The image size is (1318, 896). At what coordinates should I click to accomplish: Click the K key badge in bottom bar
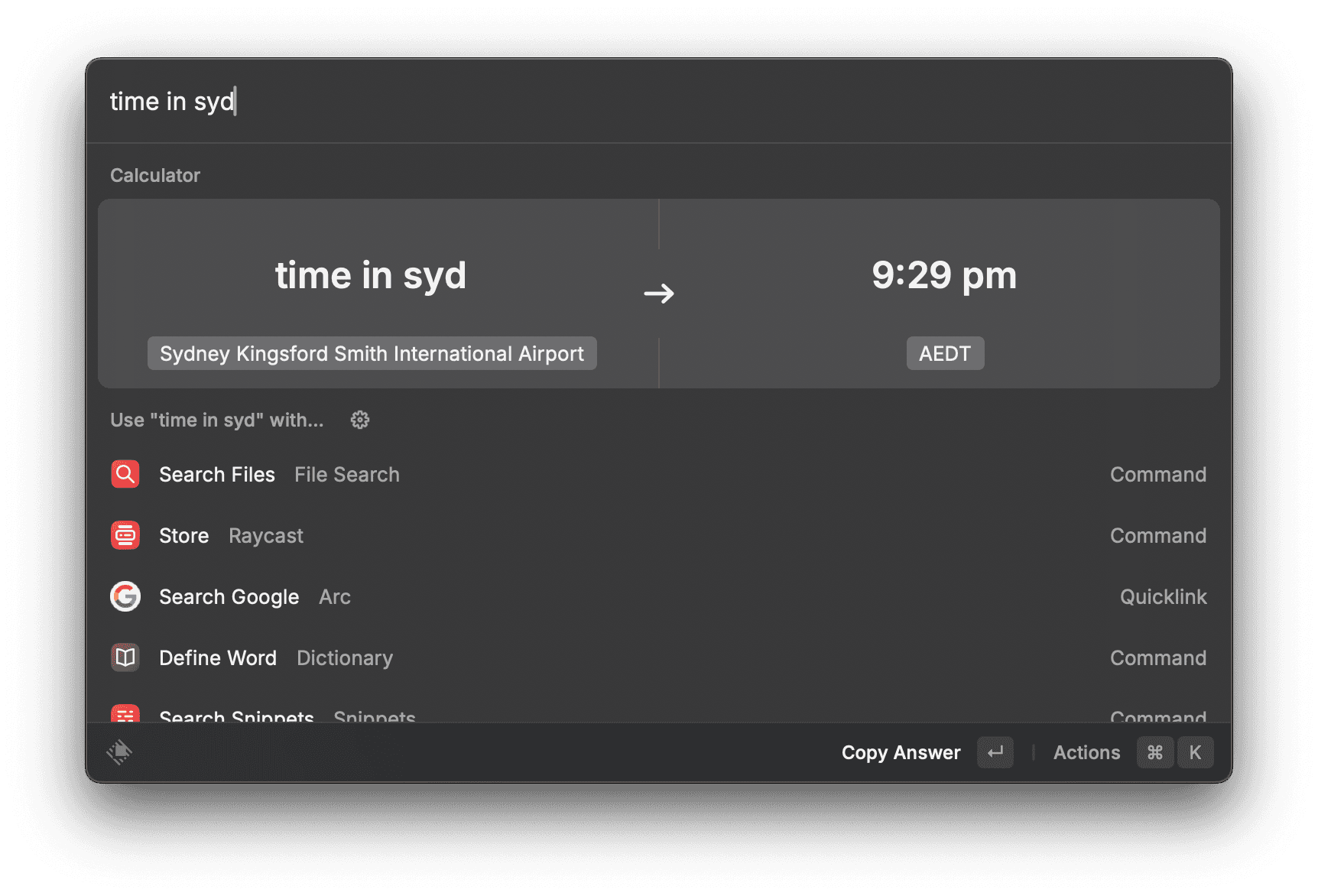(1195, 752)
